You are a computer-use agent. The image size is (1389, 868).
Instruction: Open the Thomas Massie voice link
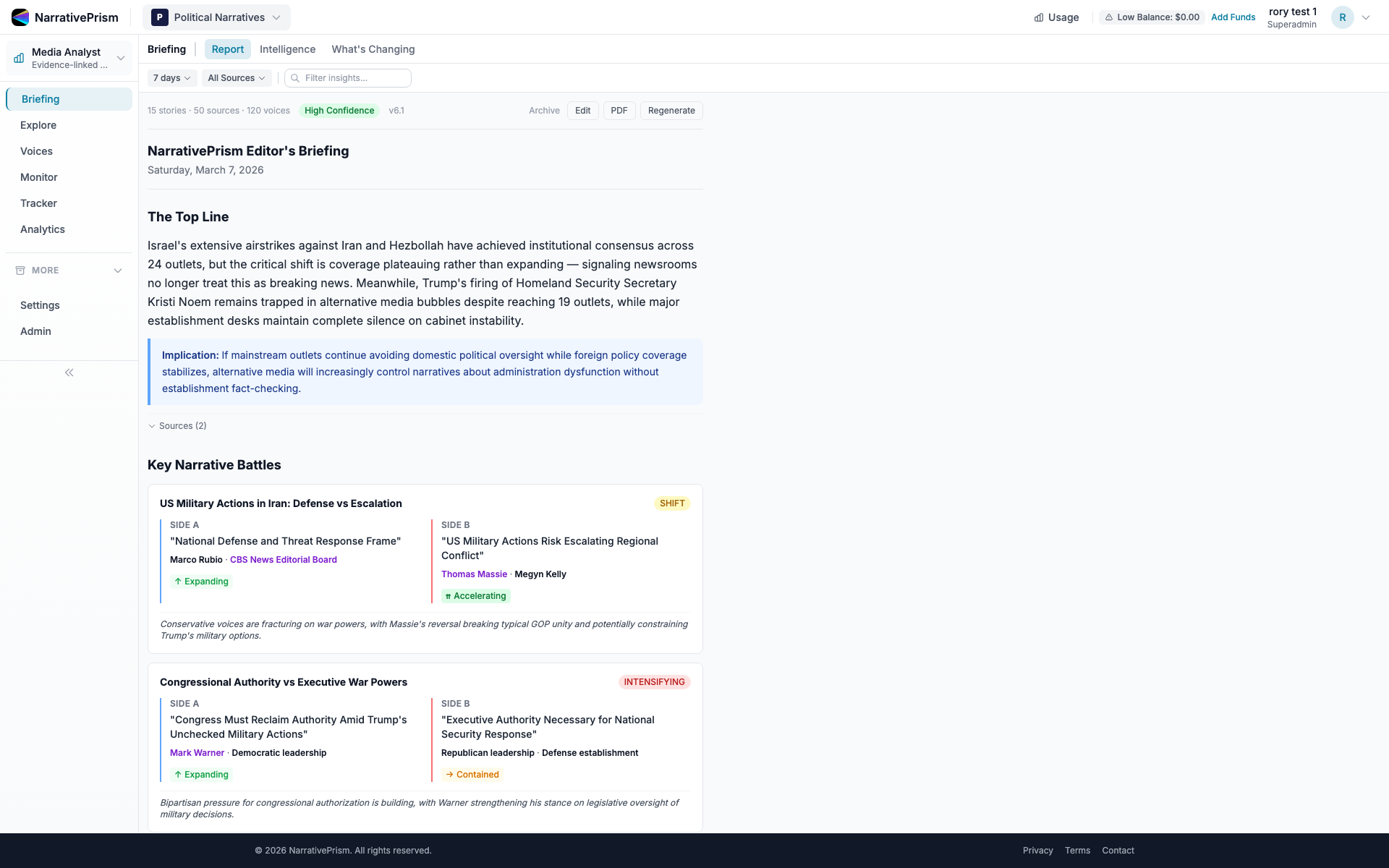474,574
